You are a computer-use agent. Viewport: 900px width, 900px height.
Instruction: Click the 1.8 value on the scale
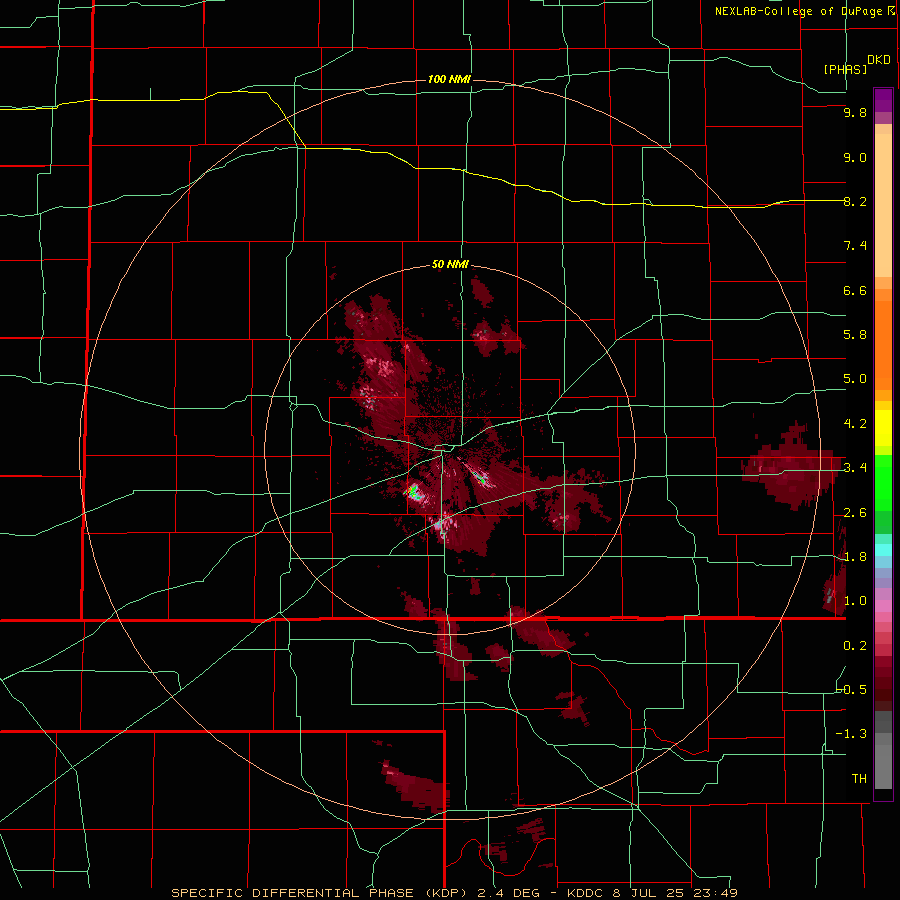855,557
